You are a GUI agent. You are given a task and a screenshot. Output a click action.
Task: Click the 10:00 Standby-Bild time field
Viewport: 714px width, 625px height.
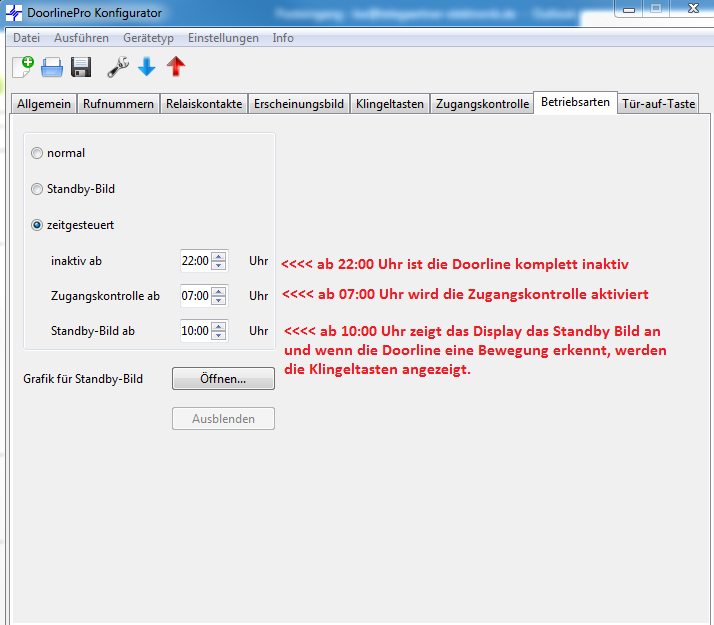point(195,331)
